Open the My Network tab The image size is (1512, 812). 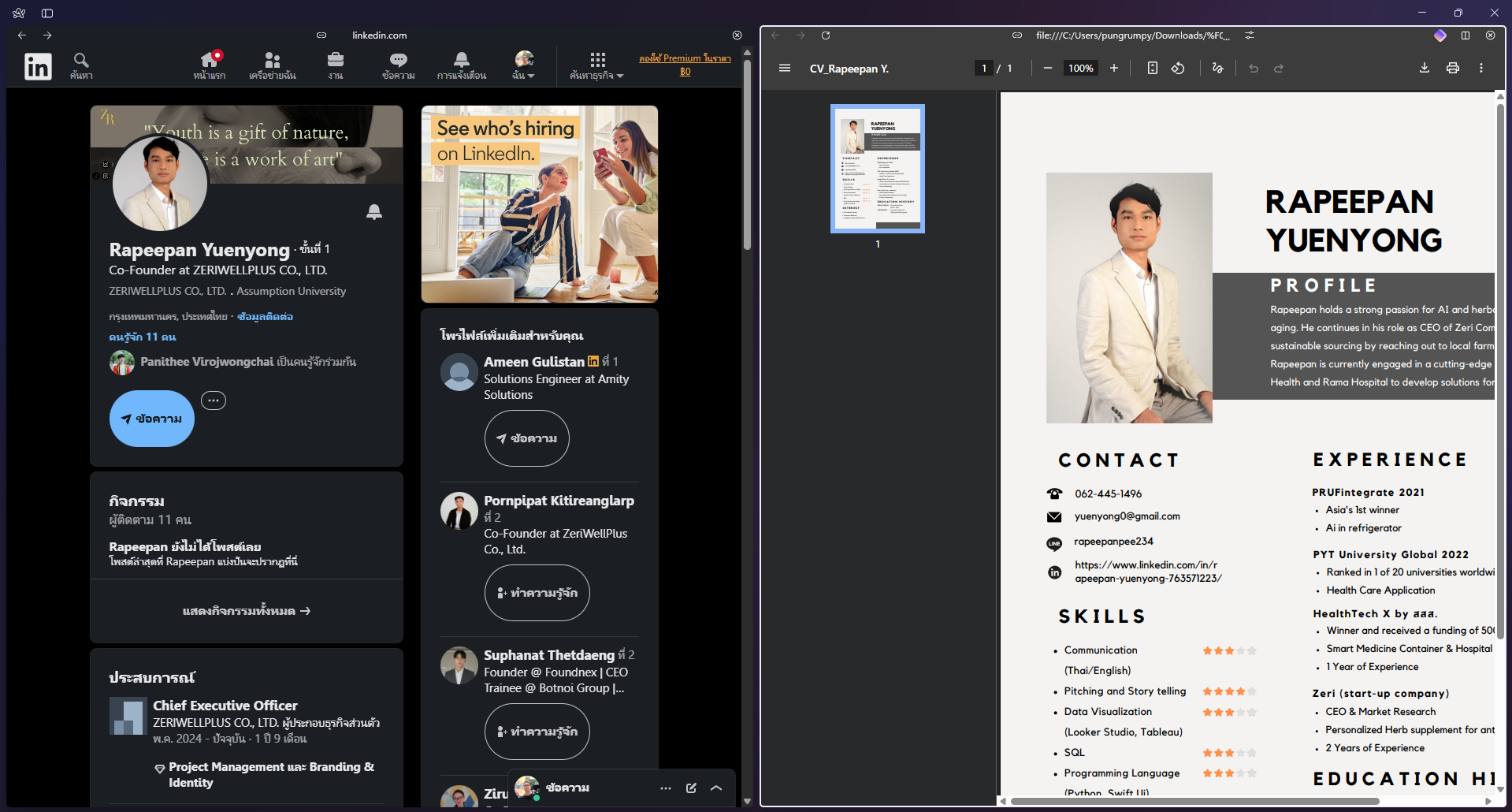273,65
